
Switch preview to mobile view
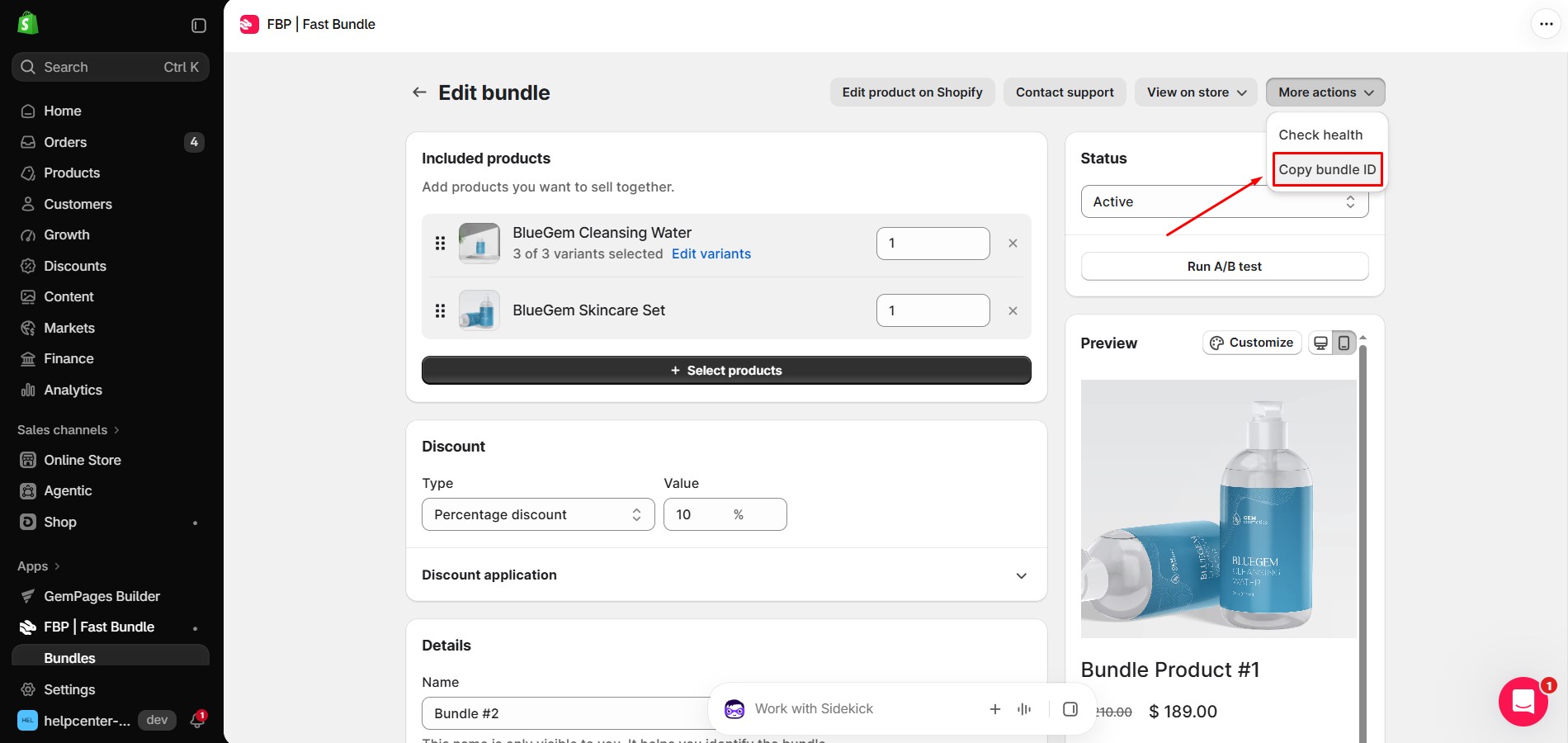[1344, 343]
